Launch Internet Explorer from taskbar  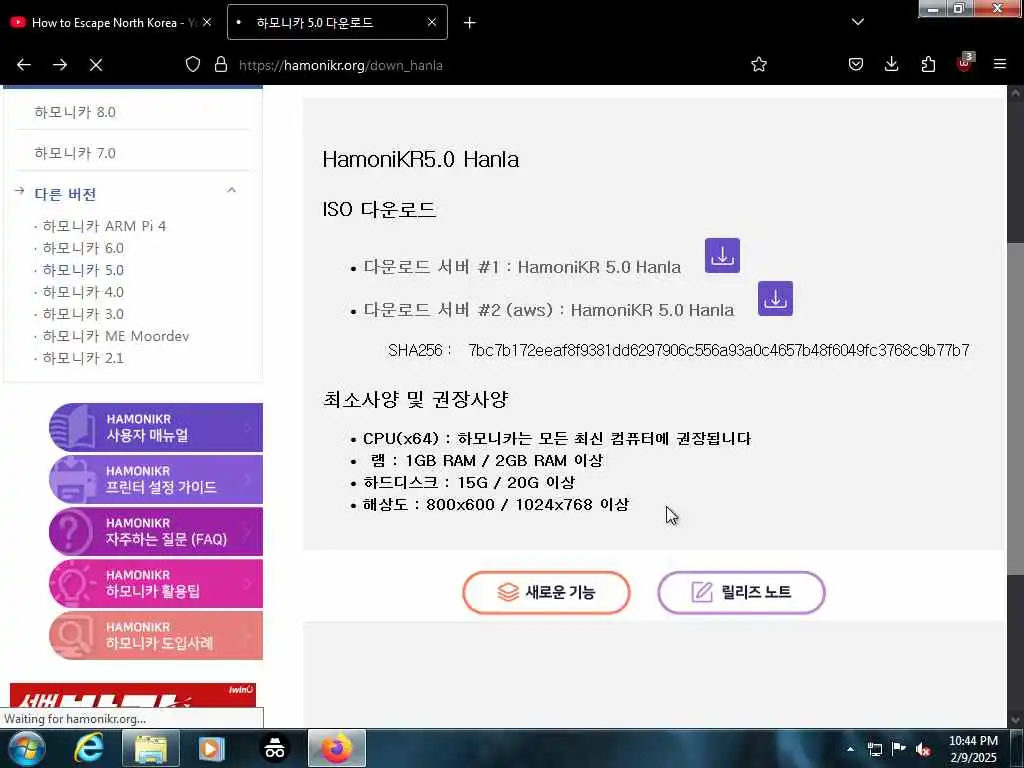click(88, 749)
